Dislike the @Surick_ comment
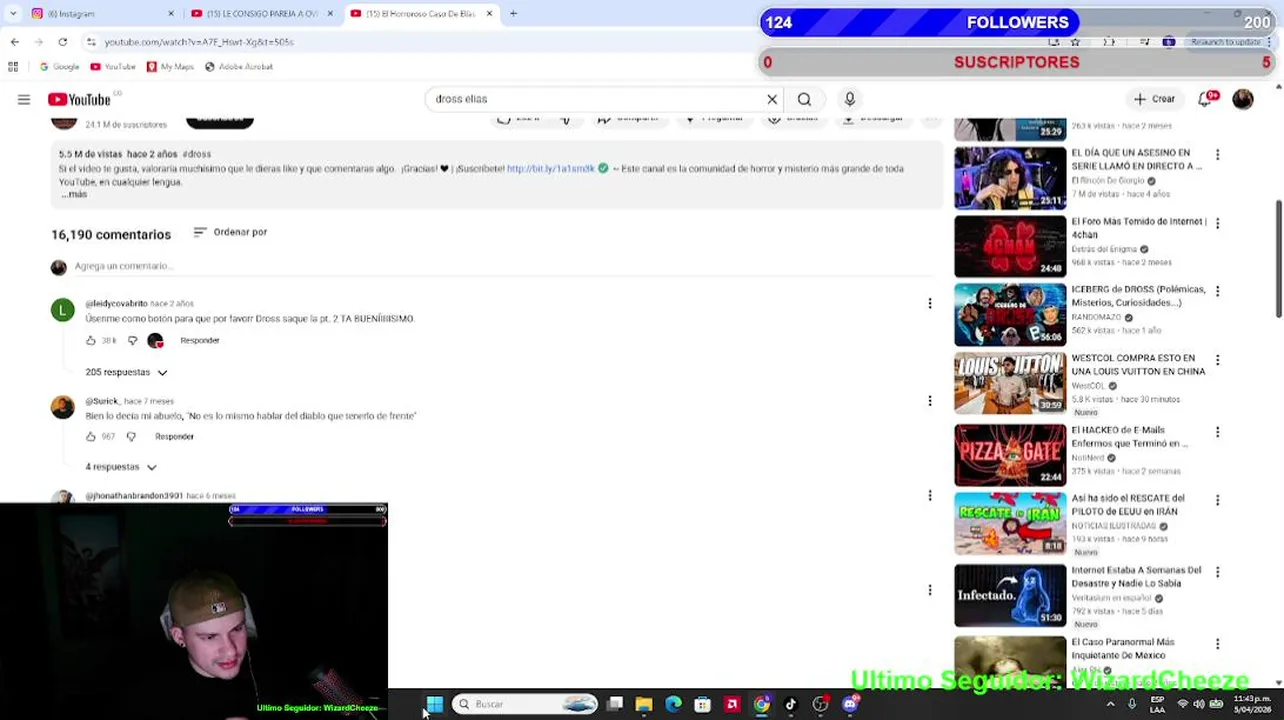Screen dimensions: 1284x720 [x=131, y=436]
